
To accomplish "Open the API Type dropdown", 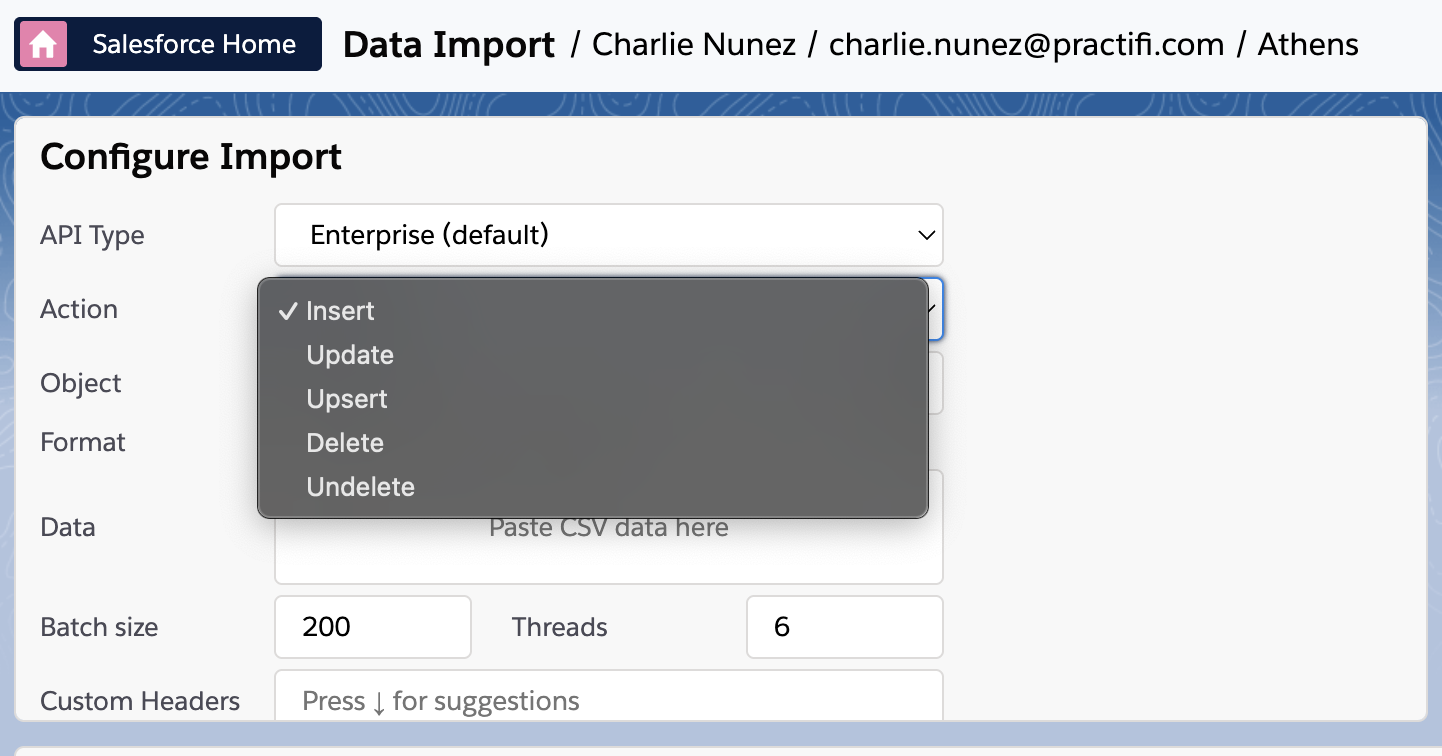I will 609,235.
